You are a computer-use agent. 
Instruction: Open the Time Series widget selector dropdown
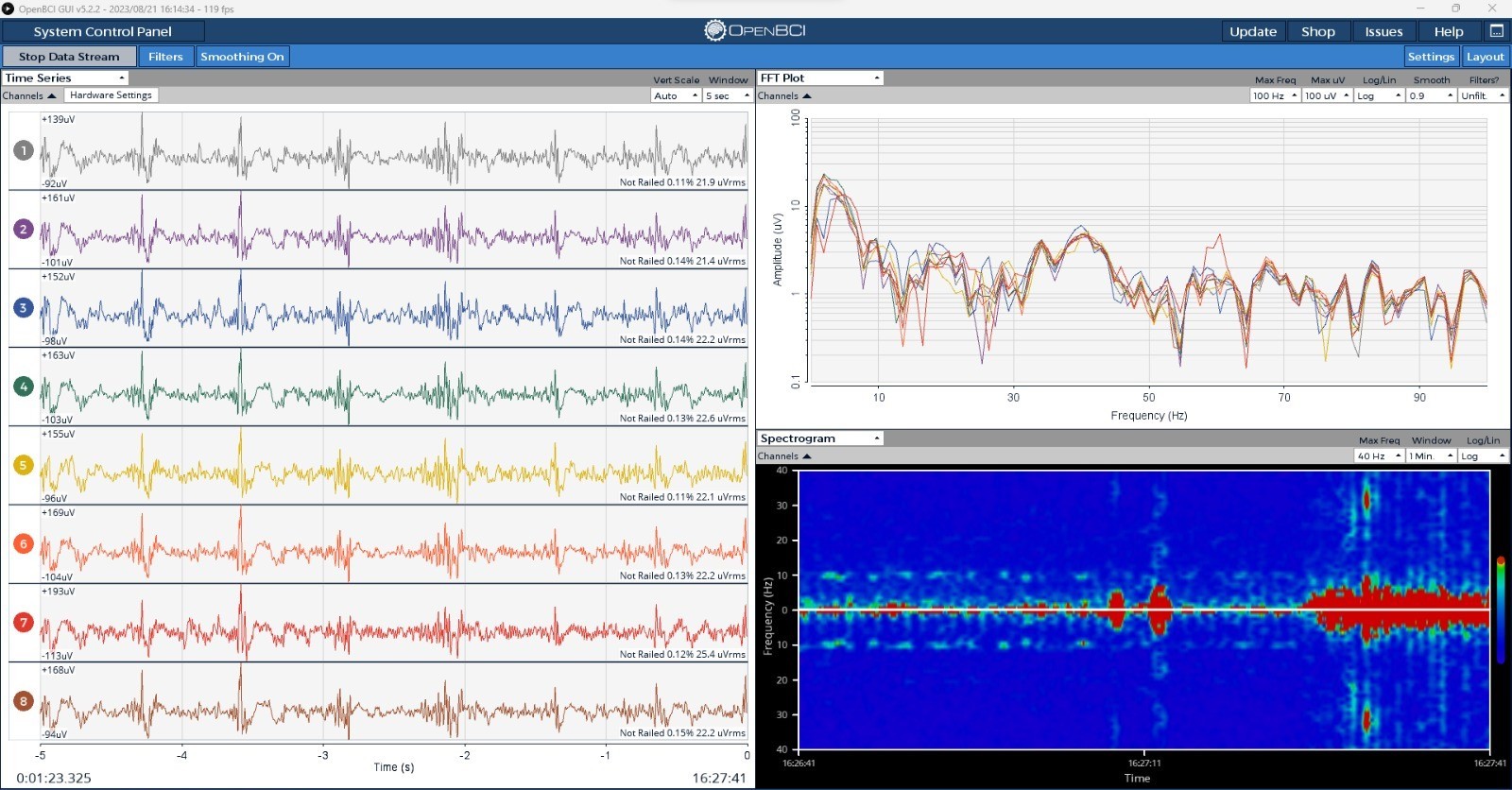pyautogui.click(x=65, y=78)
